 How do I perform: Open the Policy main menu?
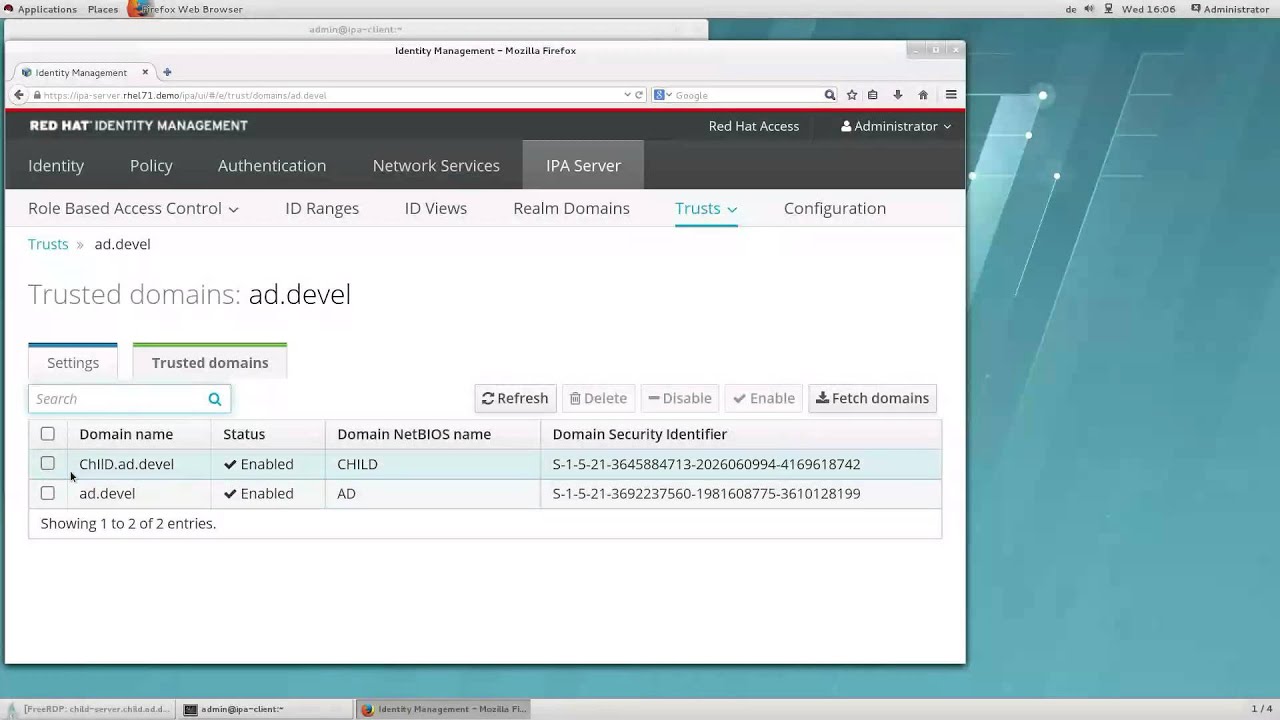click(151, 166)
